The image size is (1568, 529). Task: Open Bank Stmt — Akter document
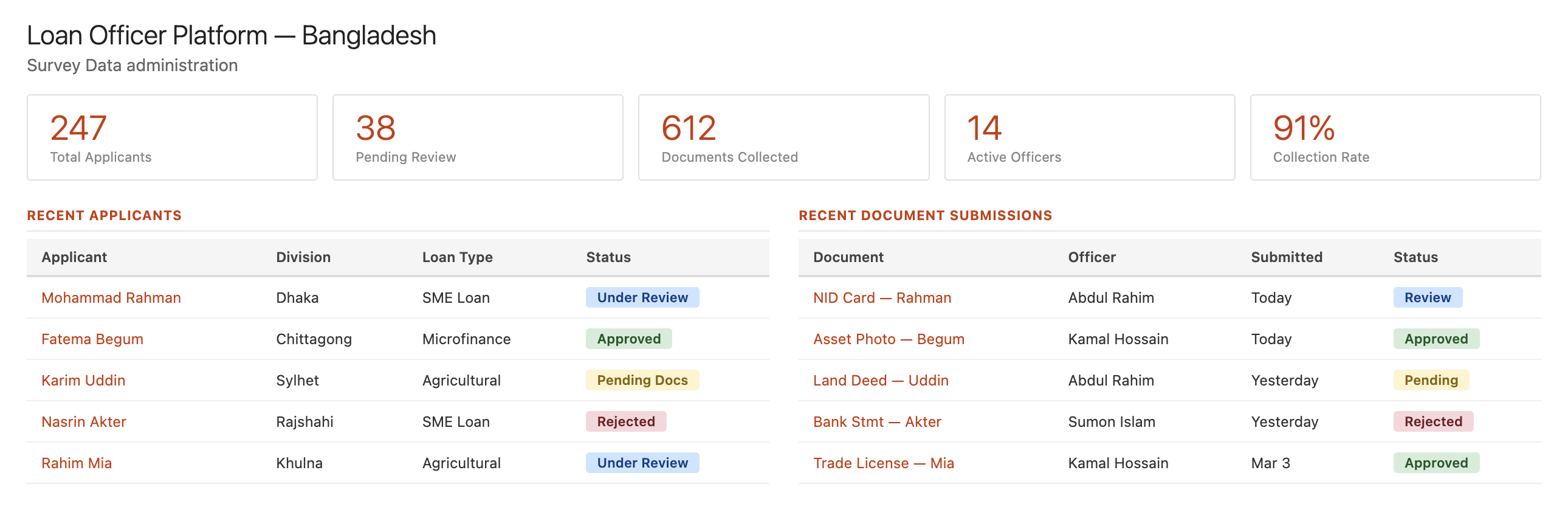(x=877, y=422)
